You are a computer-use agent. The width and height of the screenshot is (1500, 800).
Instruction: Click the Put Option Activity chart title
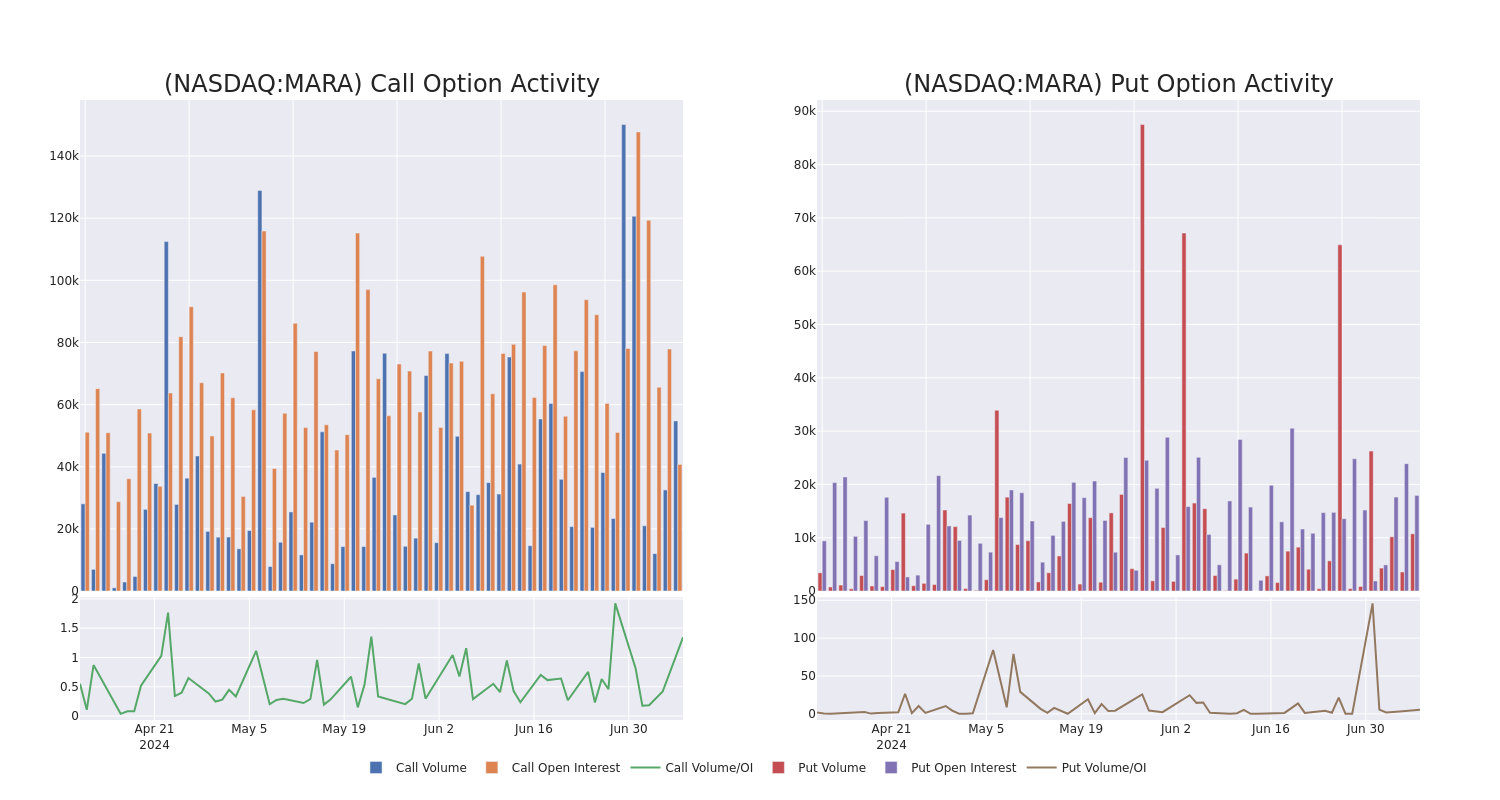1119,84
